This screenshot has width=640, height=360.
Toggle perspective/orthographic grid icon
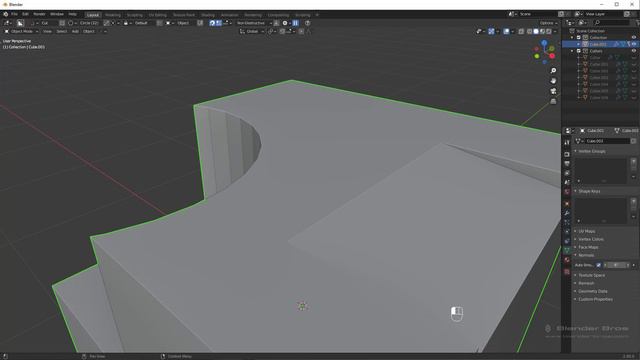click(x=553, y=101)
